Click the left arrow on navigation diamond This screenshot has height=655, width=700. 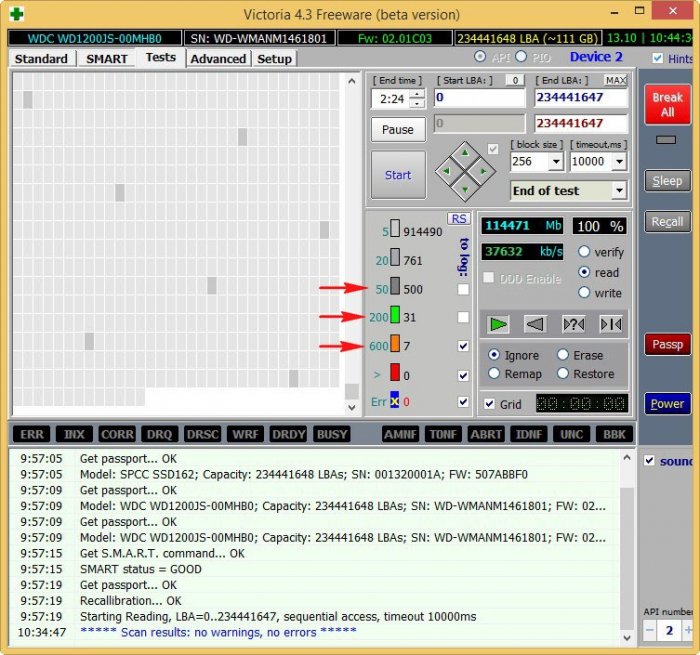coord(446,171)
